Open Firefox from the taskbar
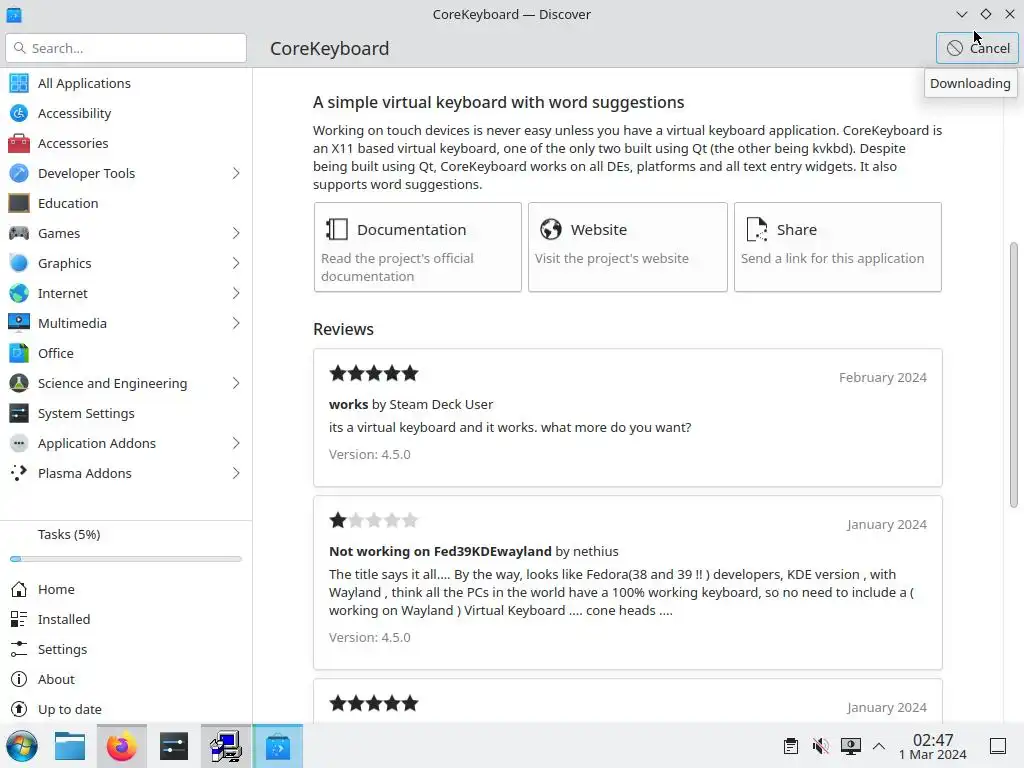 click(x=121, y=746)
